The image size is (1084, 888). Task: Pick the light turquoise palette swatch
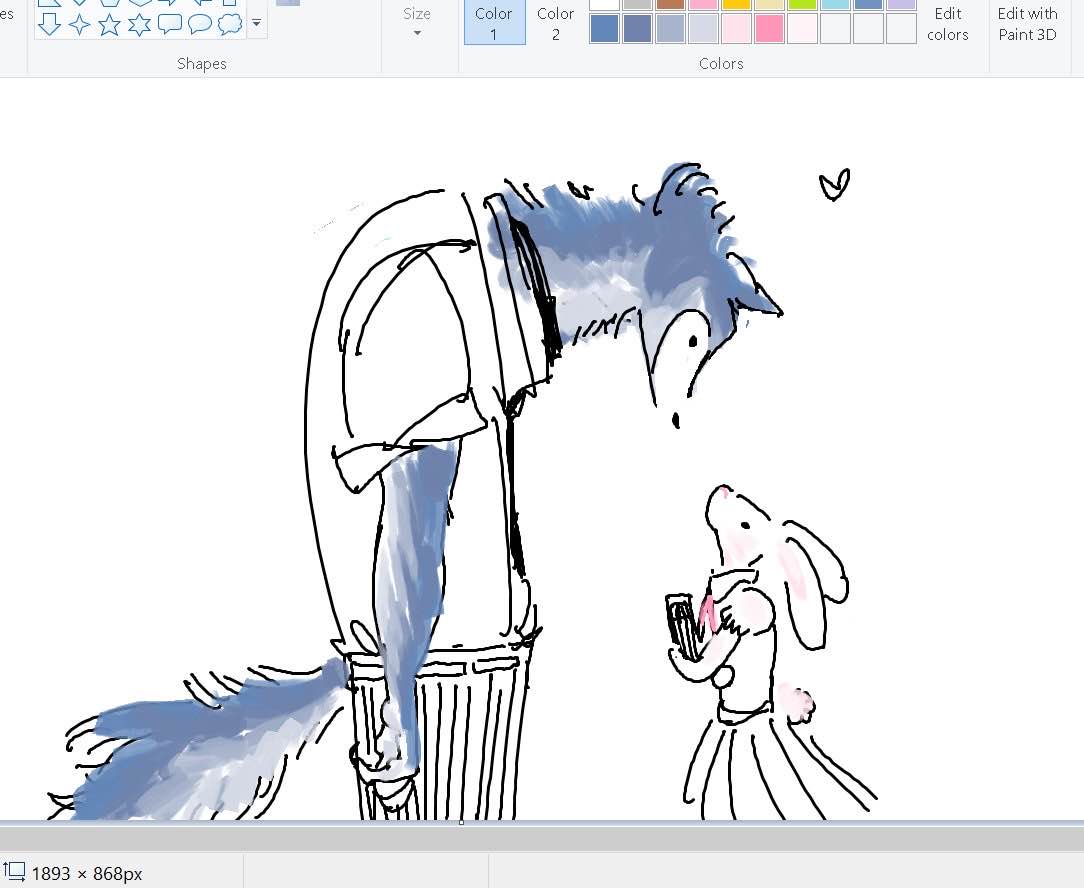coord(836,4)
